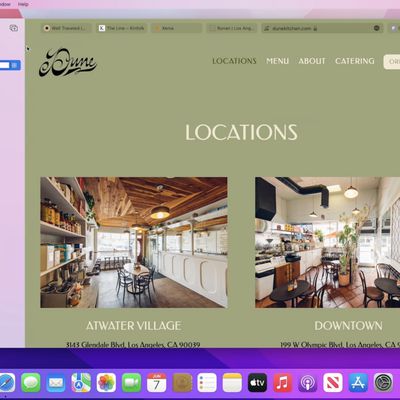Click the DOWNTOWN heading

point(348,326)
